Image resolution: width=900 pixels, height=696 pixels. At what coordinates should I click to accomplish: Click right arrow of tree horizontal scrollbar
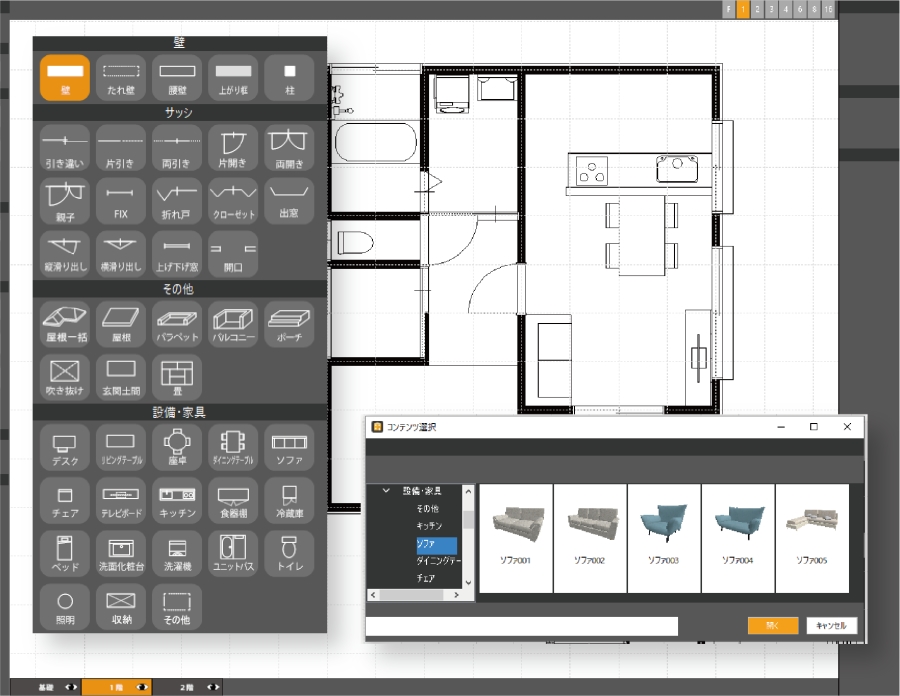coord(458,594)
